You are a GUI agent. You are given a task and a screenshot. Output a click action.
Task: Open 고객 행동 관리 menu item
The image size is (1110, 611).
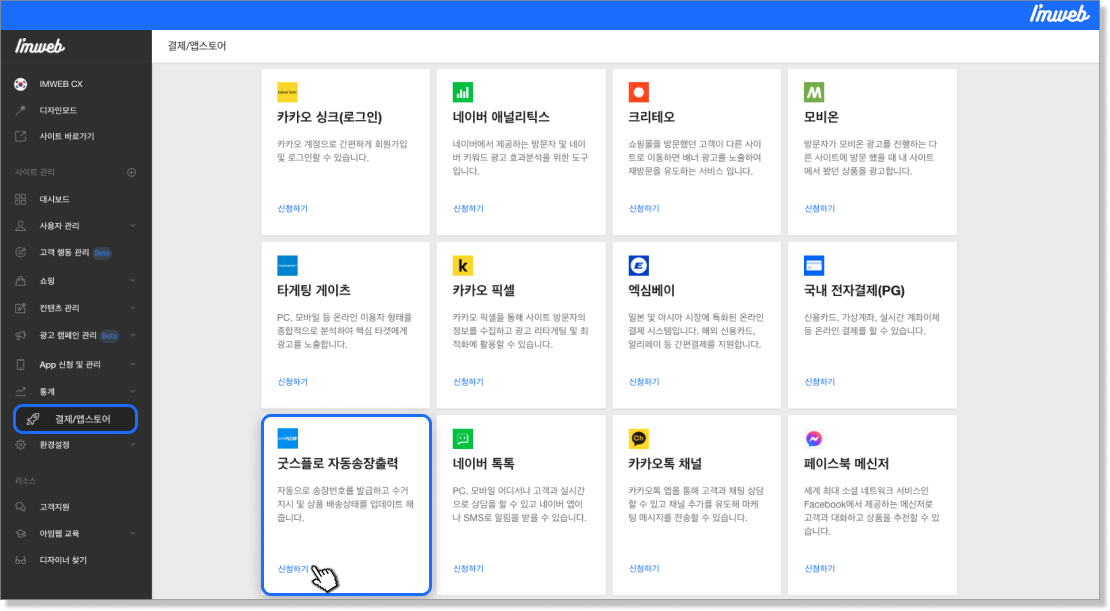tap(64, 253)
